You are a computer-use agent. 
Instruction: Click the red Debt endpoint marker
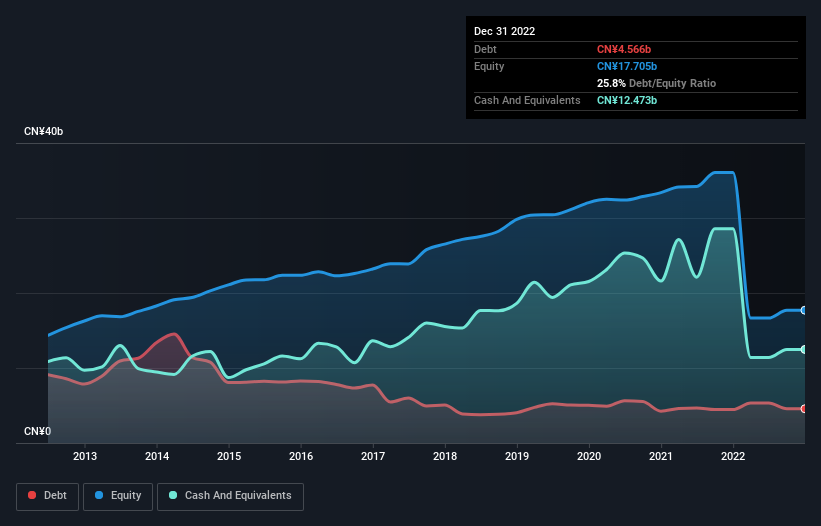coord(804,408)
